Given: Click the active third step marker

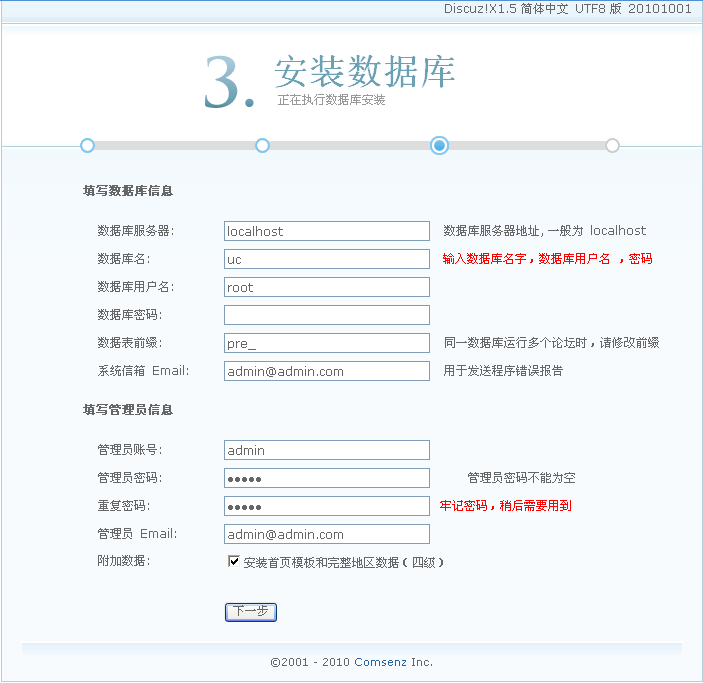Looking at the screenshot, I should (439, 146).
